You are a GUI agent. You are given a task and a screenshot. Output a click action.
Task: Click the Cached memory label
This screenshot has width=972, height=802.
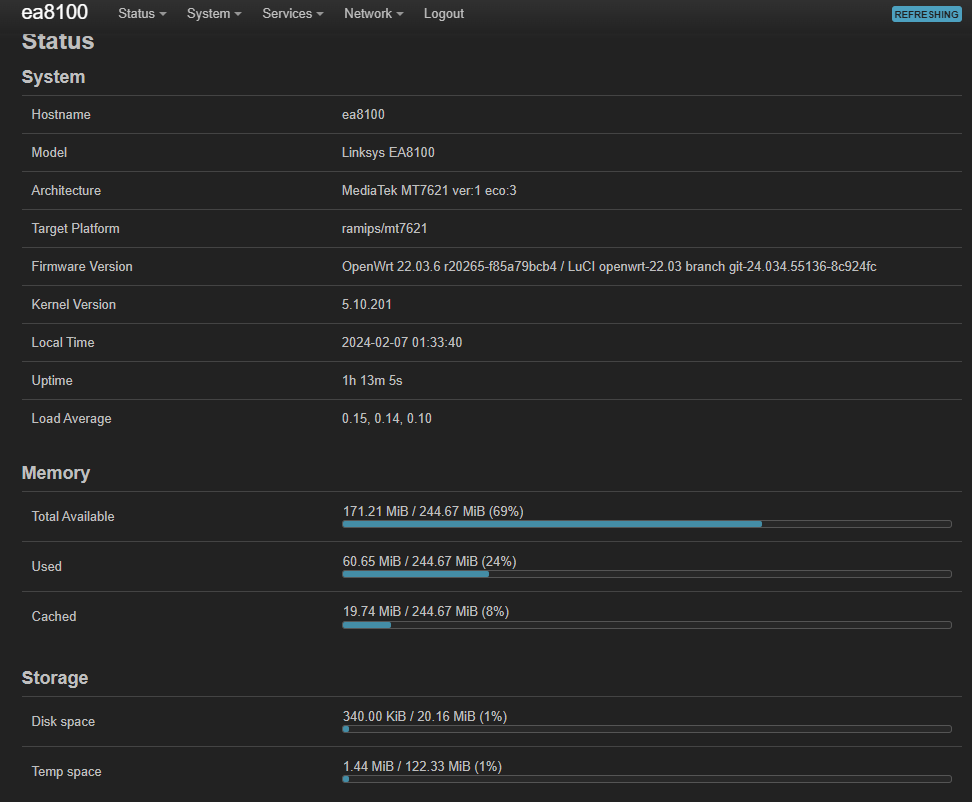tap(54, 617)
